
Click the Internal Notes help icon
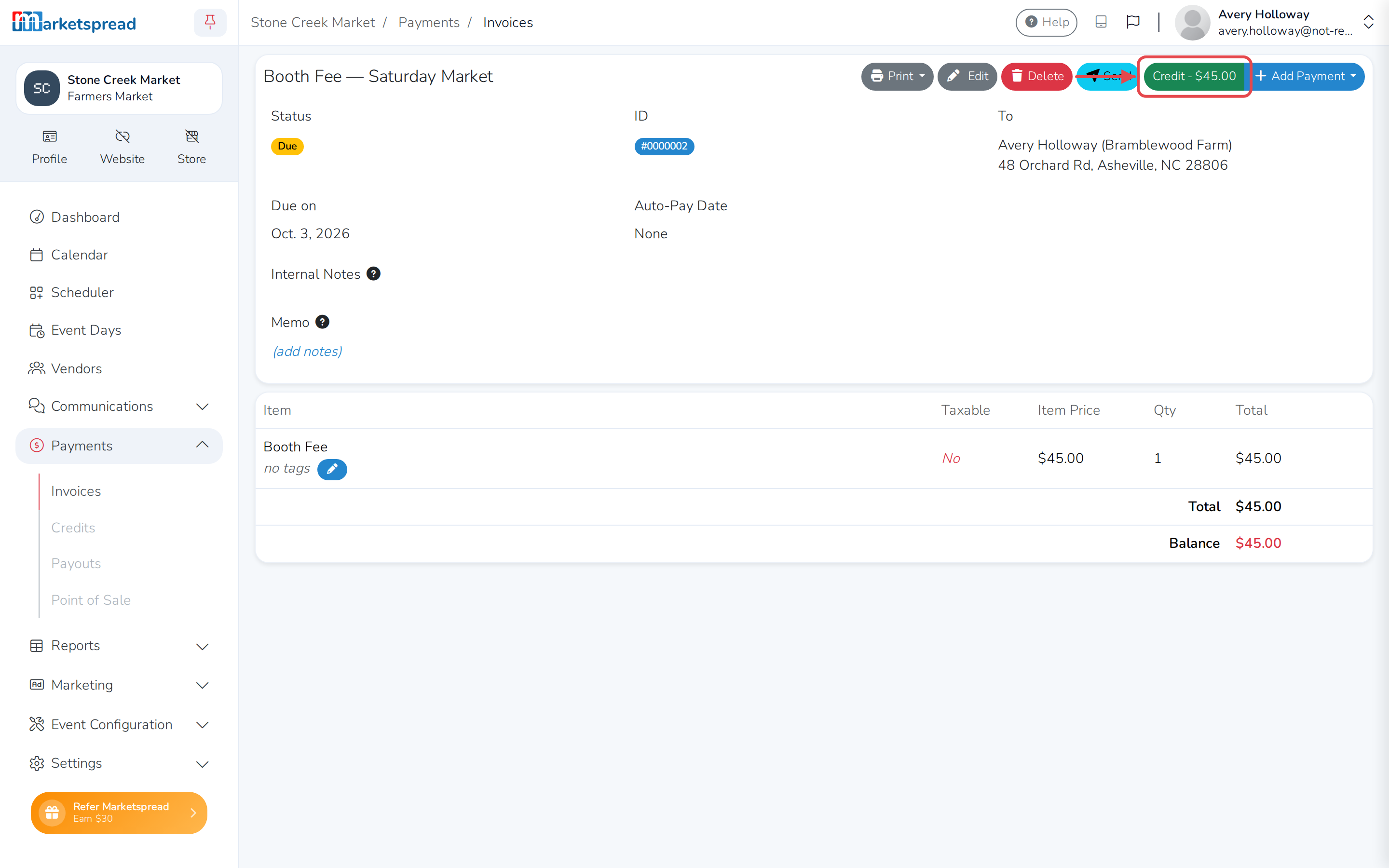tap(373, 274)
